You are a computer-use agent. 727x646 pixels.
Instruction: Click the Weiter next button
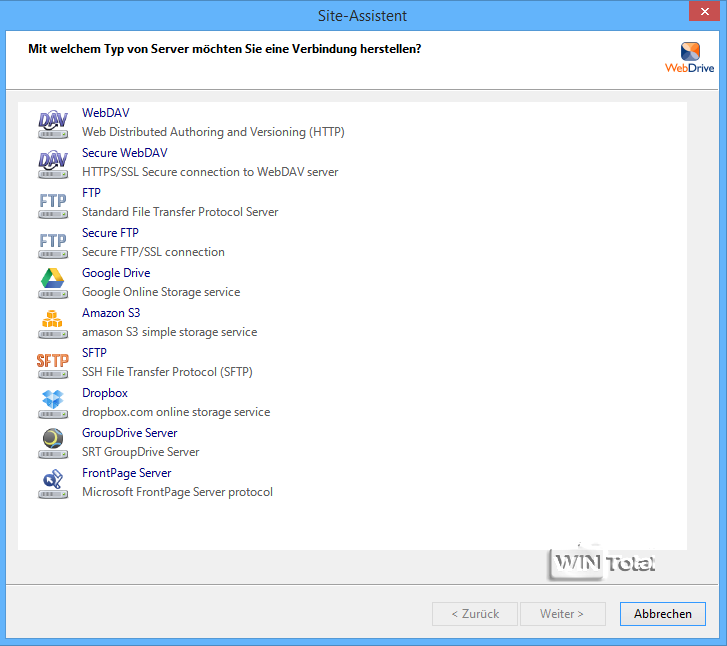(x=562, y=614)
